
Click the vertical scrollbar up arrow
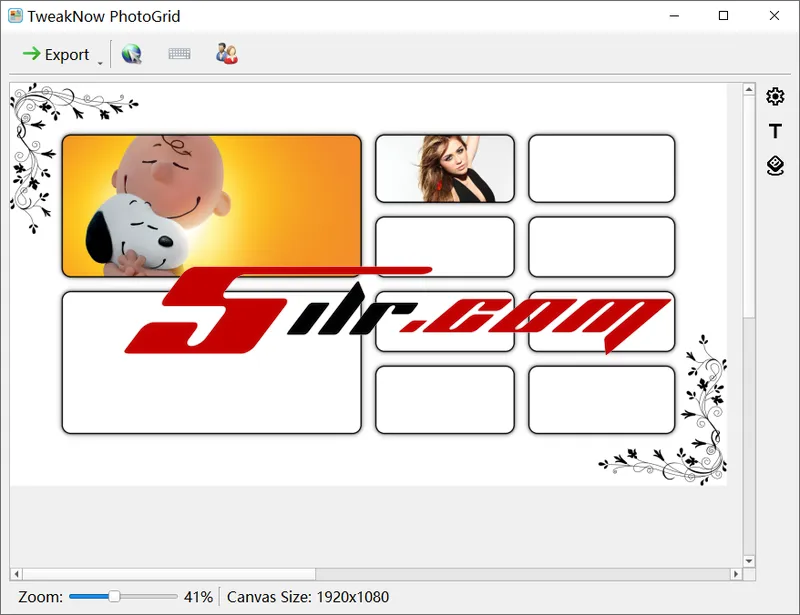[748, 89]
